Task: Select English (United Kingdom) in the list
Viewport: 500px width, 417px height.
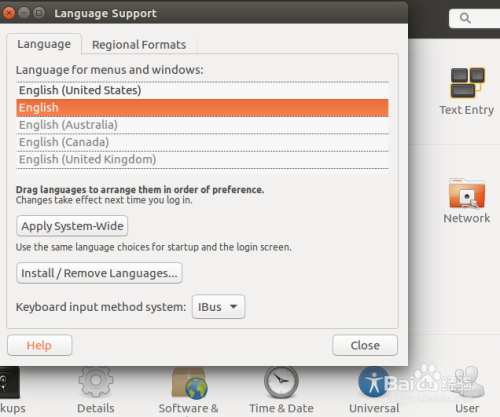Action: pos(202,160)
